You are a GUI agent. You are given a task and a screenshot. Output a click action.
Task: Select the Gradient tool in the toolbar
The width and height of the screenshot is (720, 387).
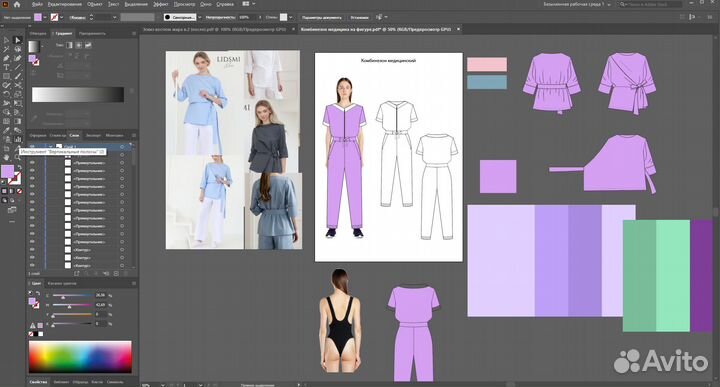[x=17, y=121]
